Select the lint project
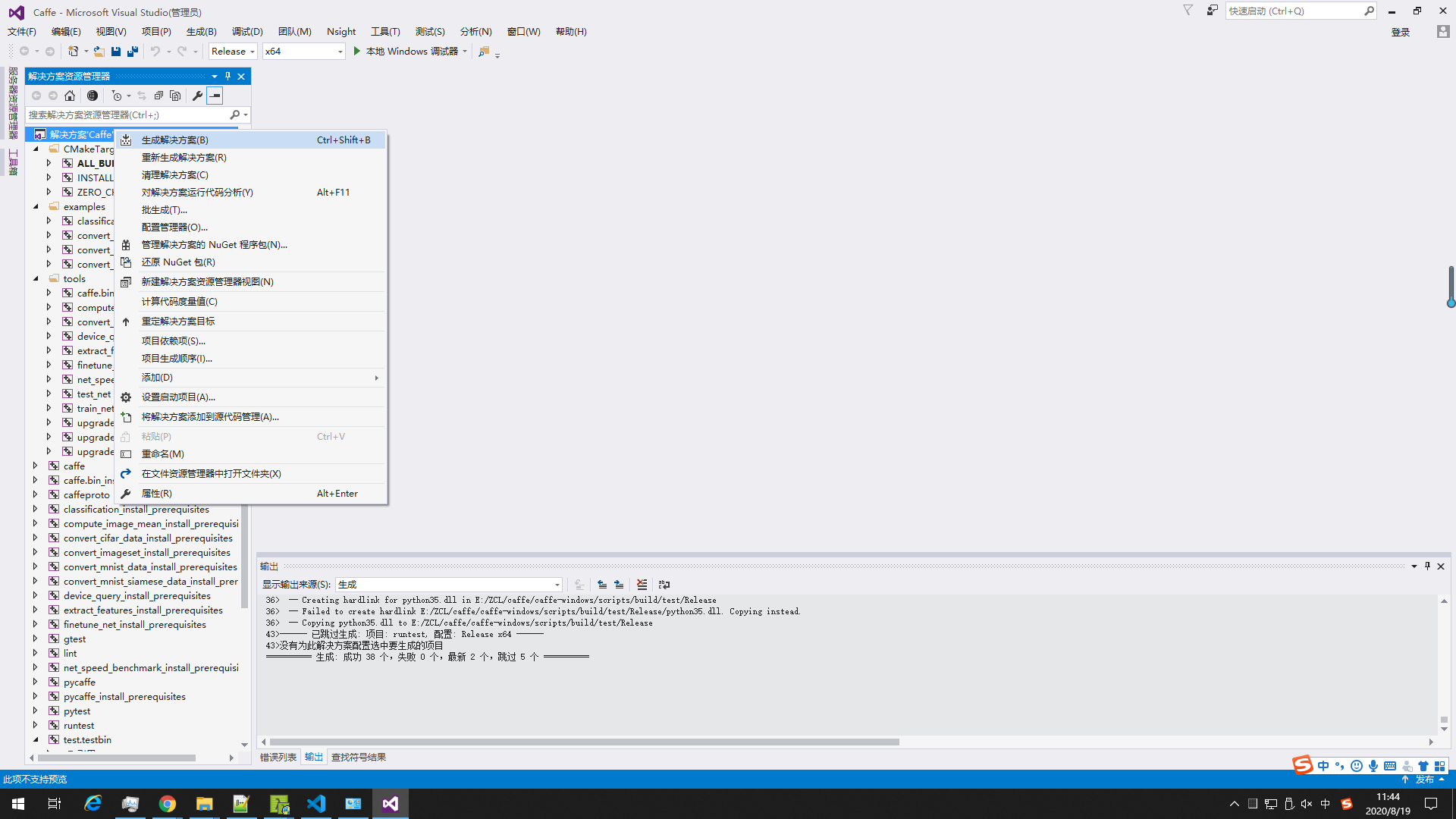The width and height of the screenshot is (1456, 819). tap(70, 653)
